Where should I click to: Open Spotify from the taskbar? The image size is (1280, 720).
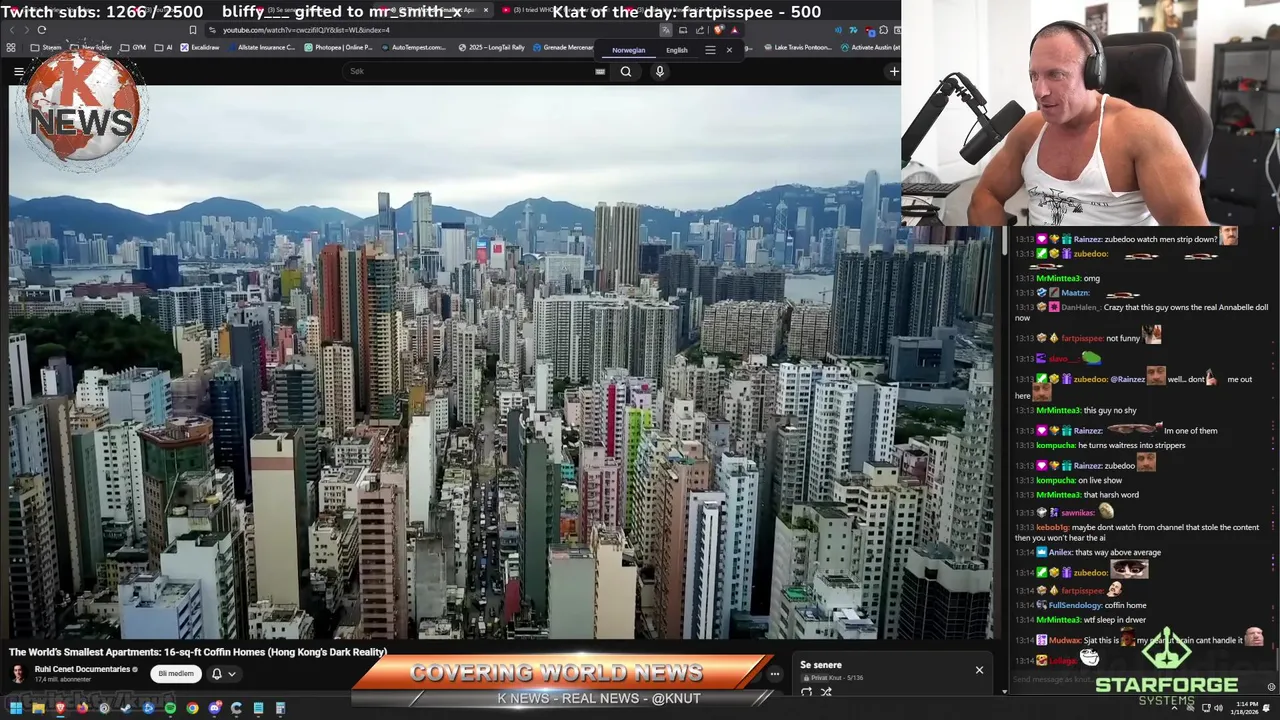pyautogui.click(x=170, y=709)
